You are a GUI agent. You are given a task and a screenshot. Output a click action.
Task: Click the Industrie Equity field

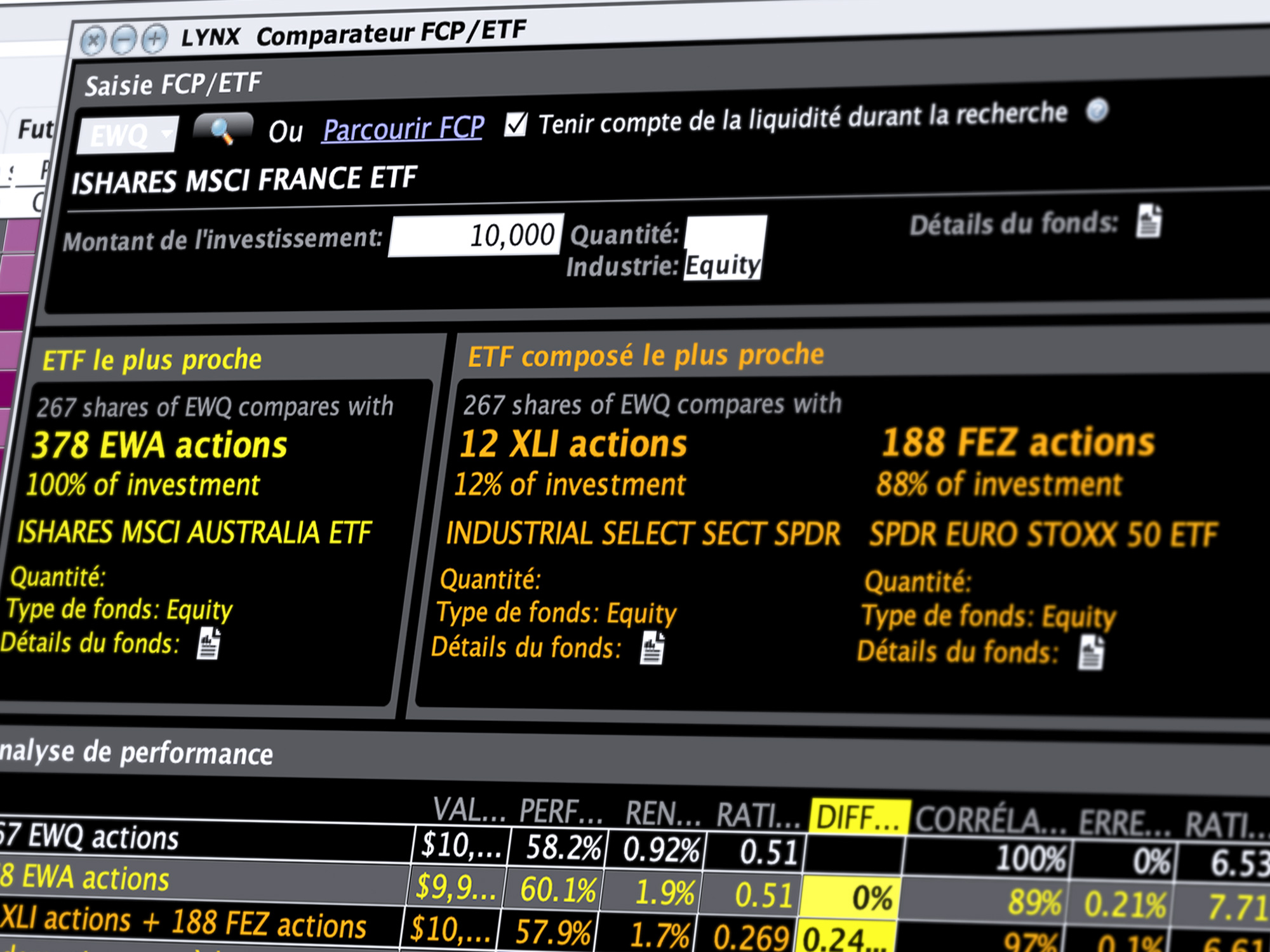pyautogui.click(x=723, y=265)
